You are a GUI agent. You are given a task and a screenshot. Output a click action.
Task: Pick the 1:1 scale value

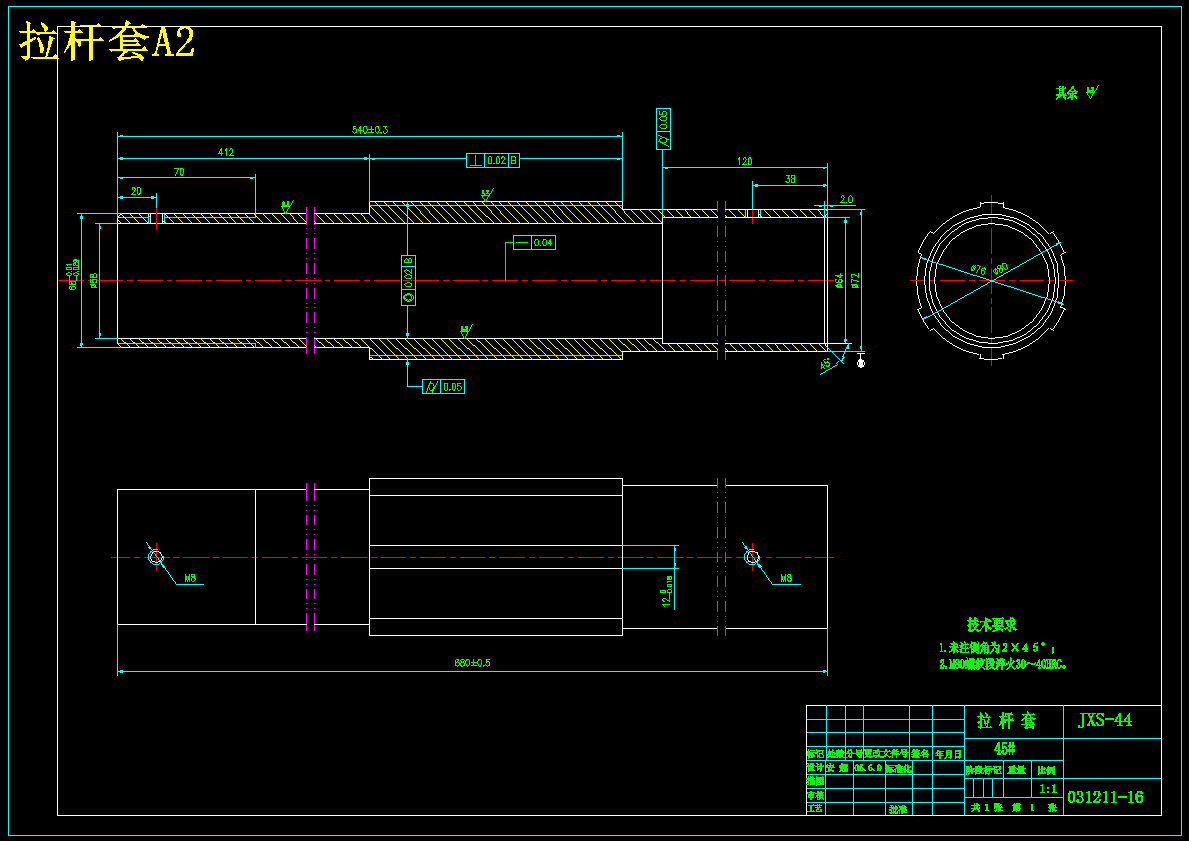tap(1049, 789)
